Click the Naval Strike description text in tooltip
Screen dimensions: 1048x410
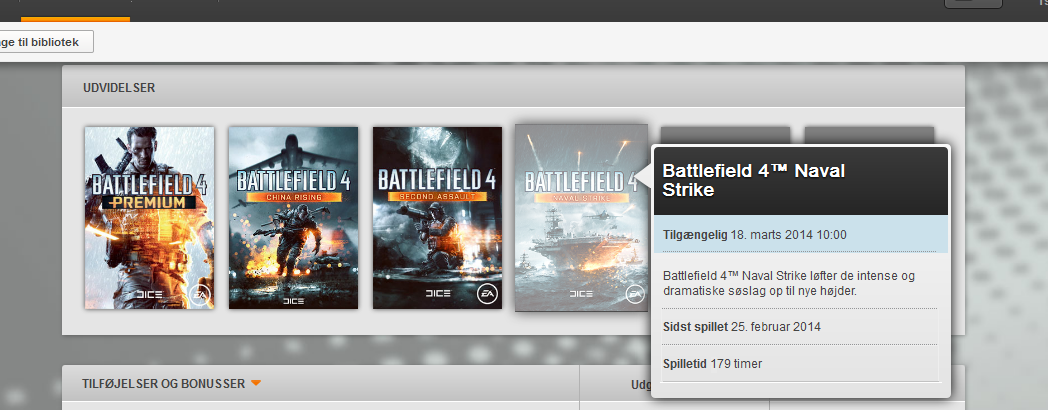click(789, 284)
